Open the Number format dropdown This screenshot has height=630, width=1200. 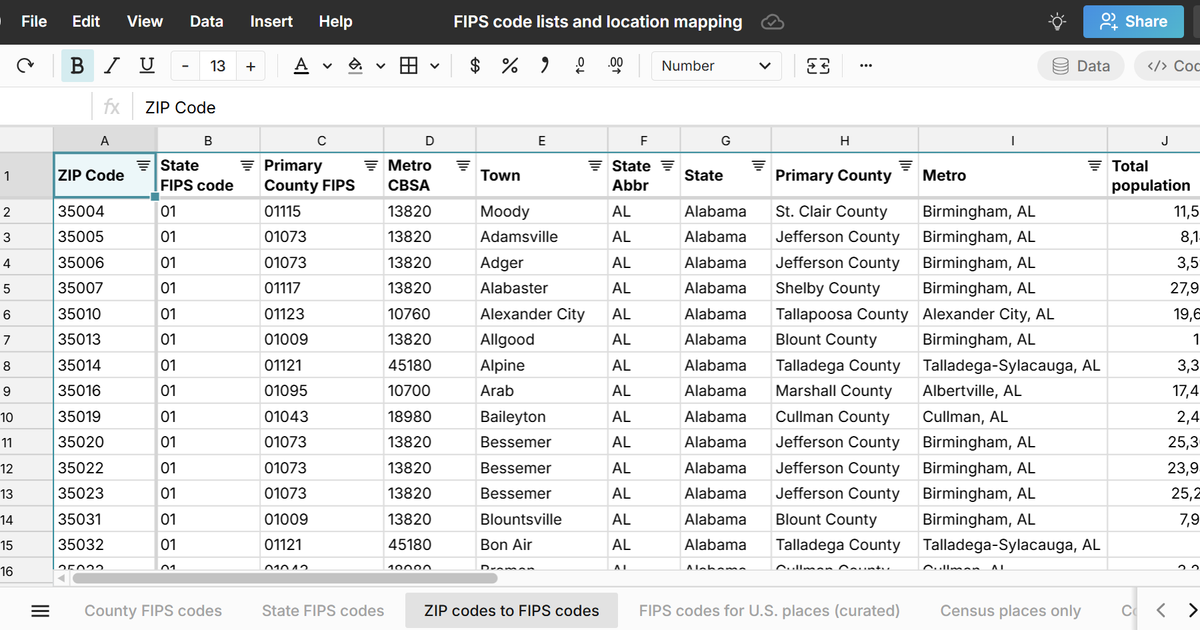pyautogui.click(x=716, y=66)
